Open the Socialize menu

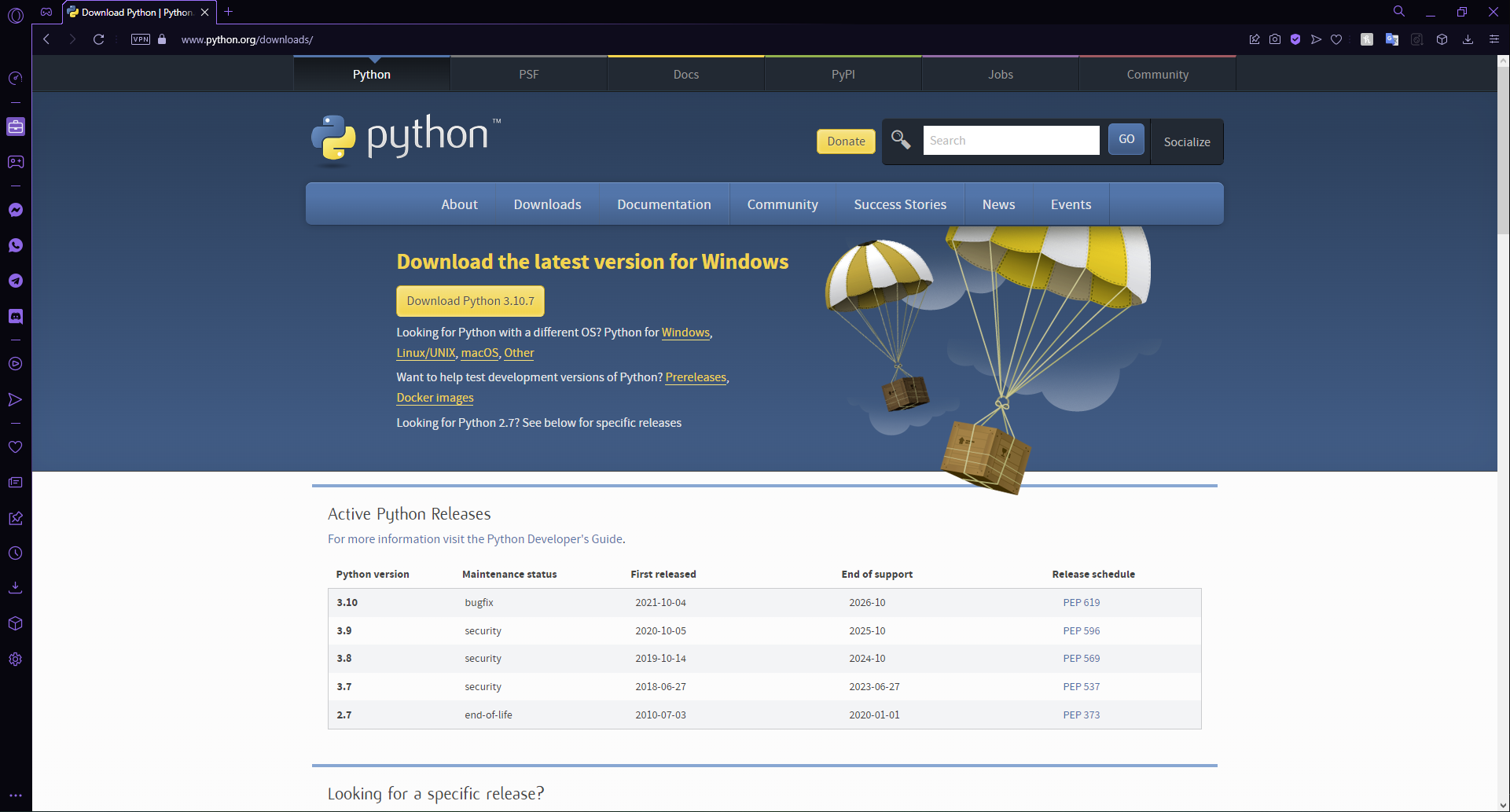click(1187, 141)
